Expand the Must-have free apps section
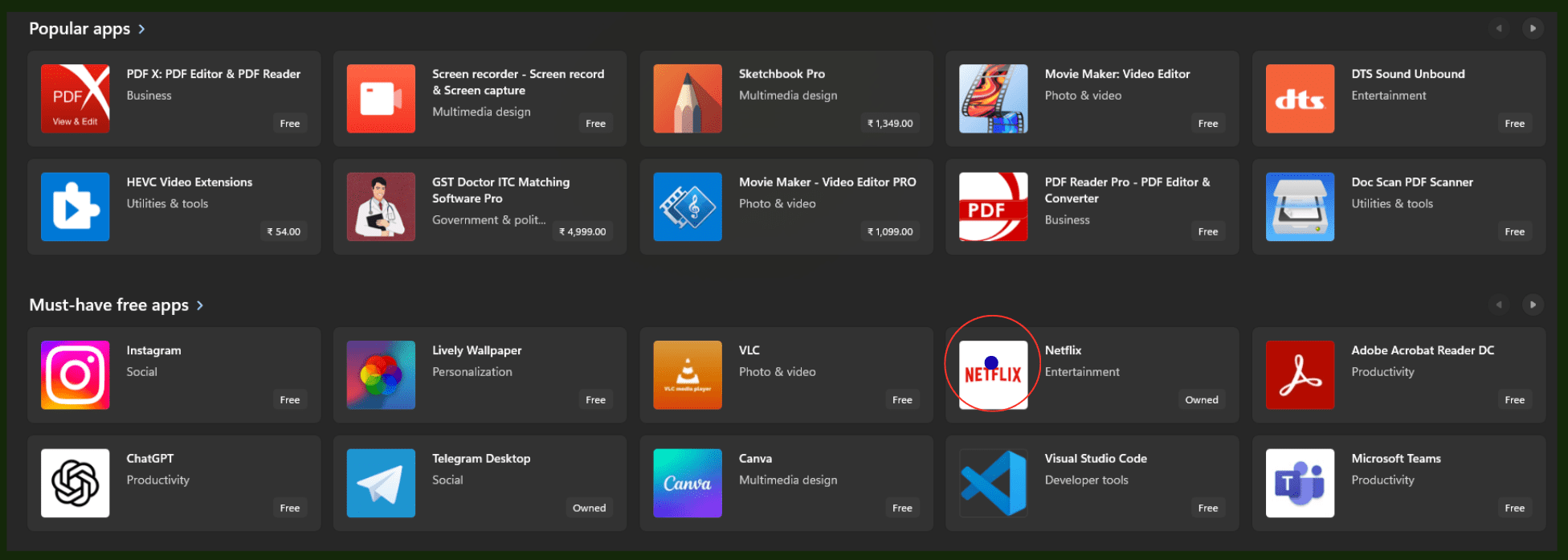The image size is (1568, 560). [200, 305]
